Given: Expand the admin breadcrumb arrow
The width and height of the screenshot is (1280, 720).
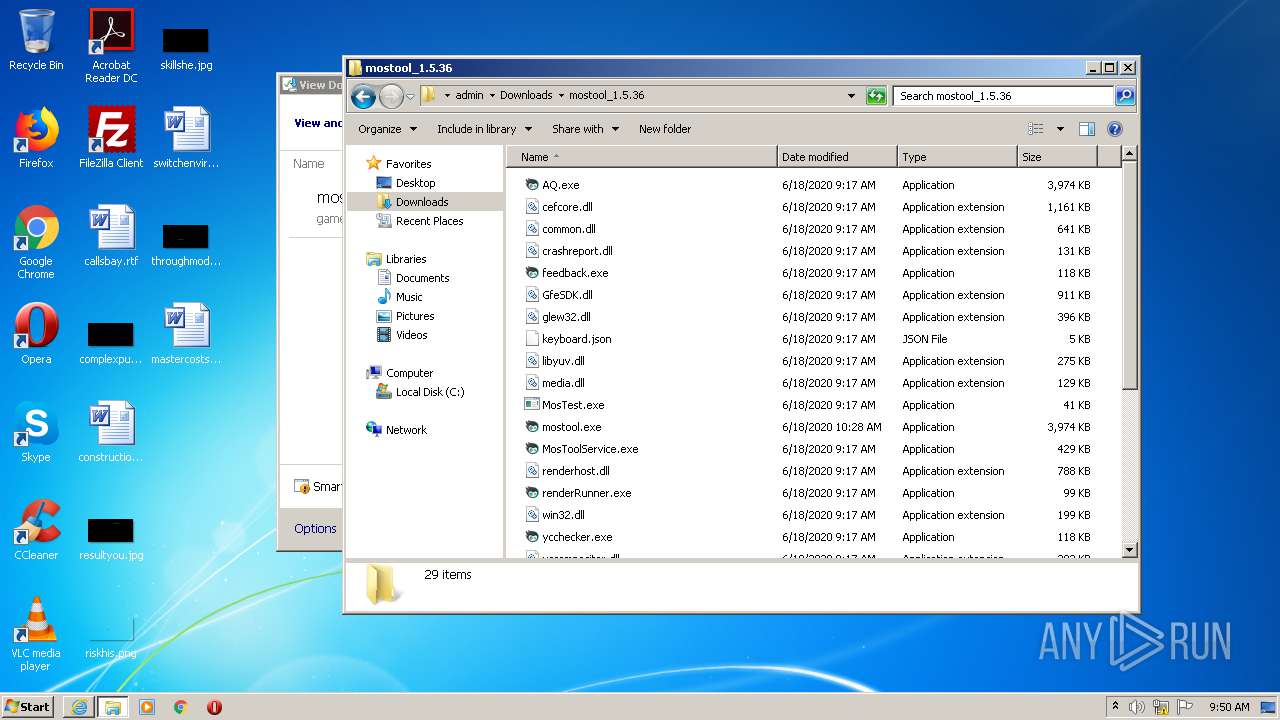Looking at the screenshot, I should tap(492, 96).
